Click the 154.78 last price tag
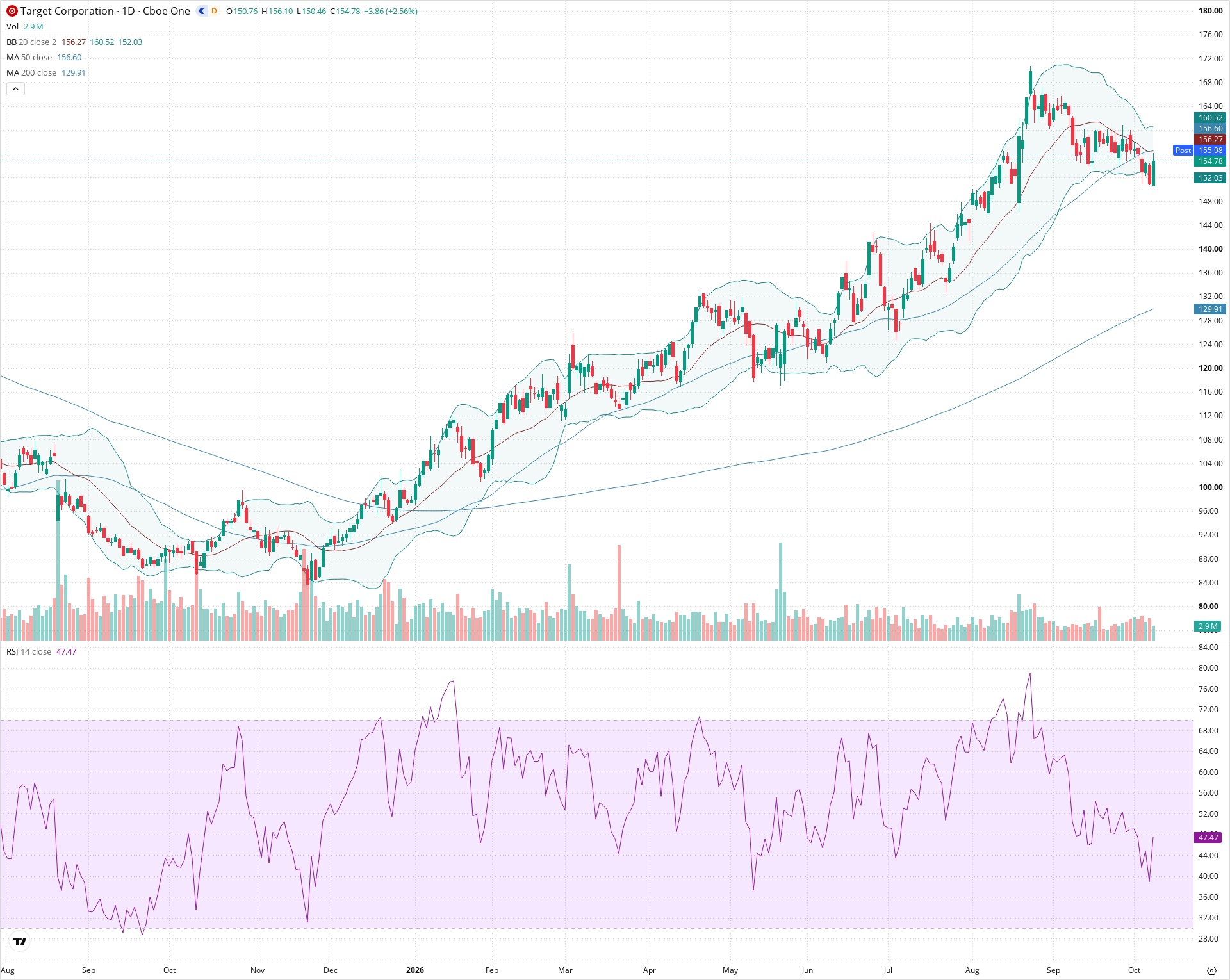Screen dimensions: 1230x980 pos(1210,161)
